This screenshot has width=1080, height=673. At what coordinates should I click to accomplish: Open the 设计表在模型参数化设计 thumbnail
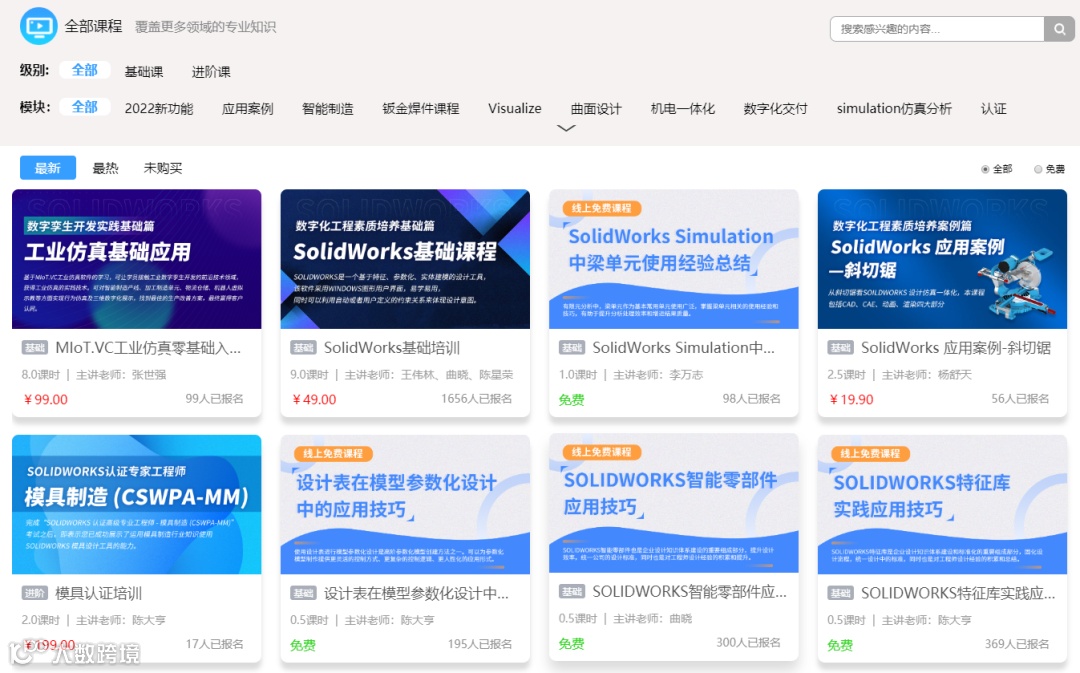(x=405, y=504)
